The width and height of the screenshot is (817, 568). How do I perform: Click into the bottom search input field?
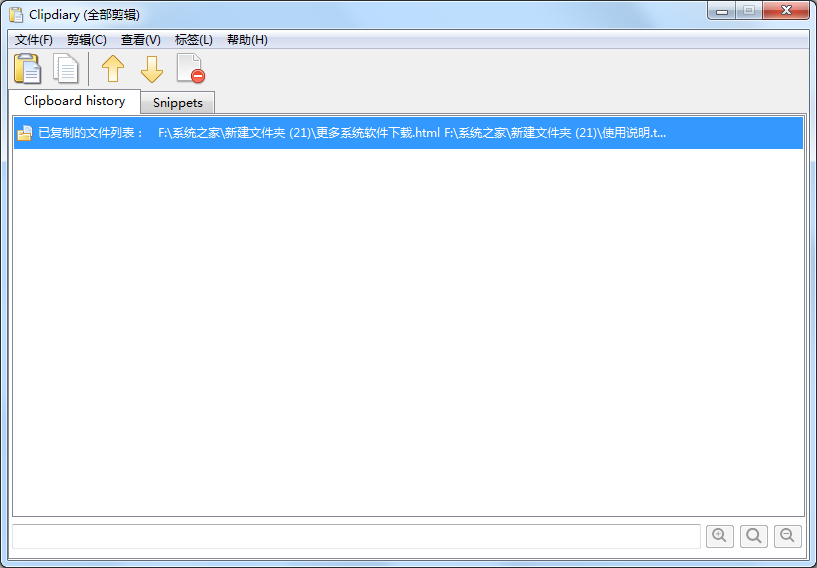coord(356,536)
